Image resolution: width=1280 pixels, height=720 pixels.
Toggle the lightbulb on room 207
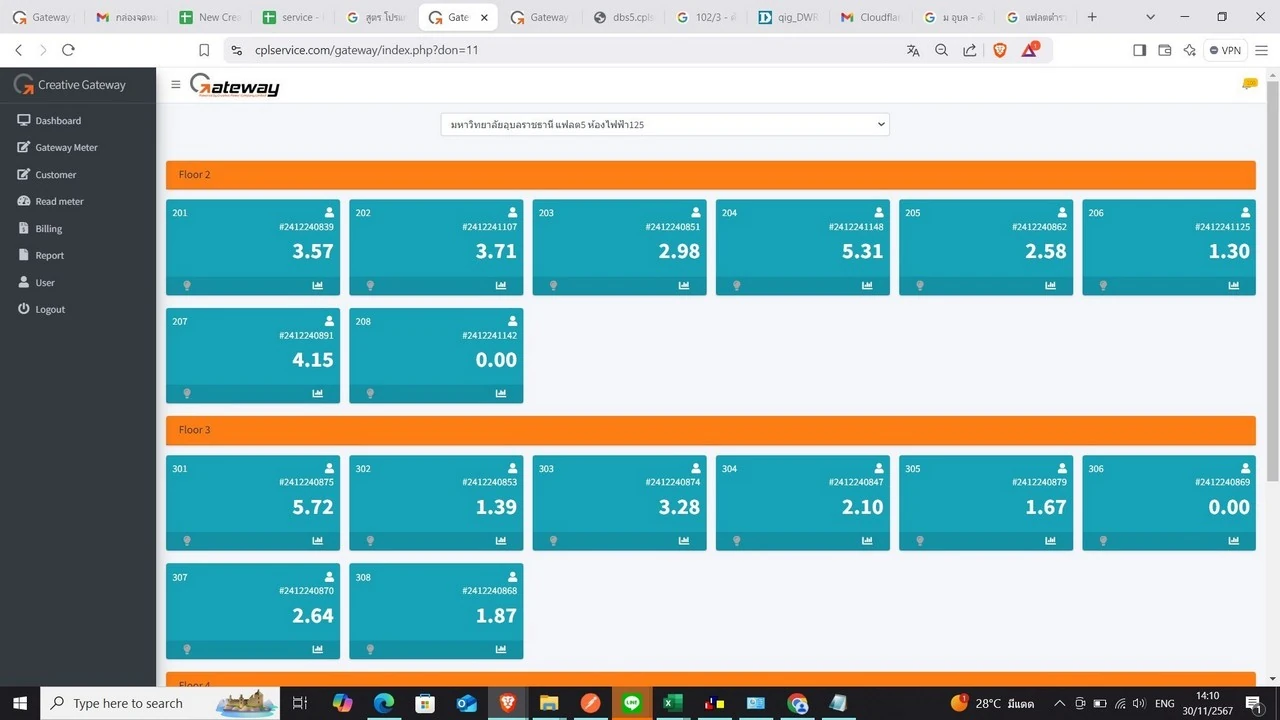click(187, 393)
